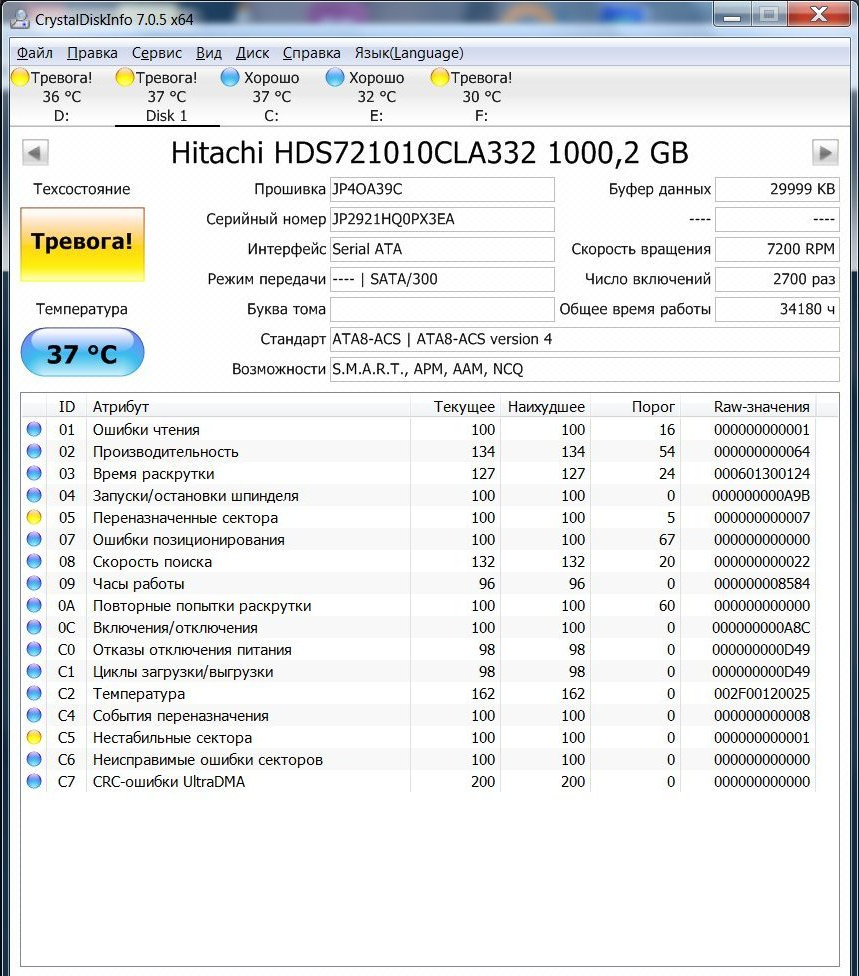The image size is (859, 976).
Task: Click the Raw-значения column header
Action: click(x=748, y=406)
